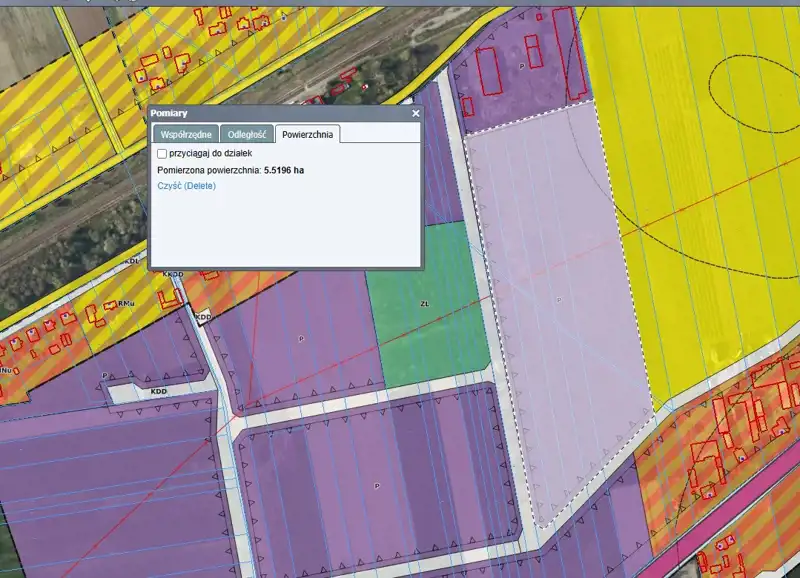Image resolution: width=800 pixels, height=578 pixels.
Task: Switch to the Współrzędne tab
Action: (185, 134)
